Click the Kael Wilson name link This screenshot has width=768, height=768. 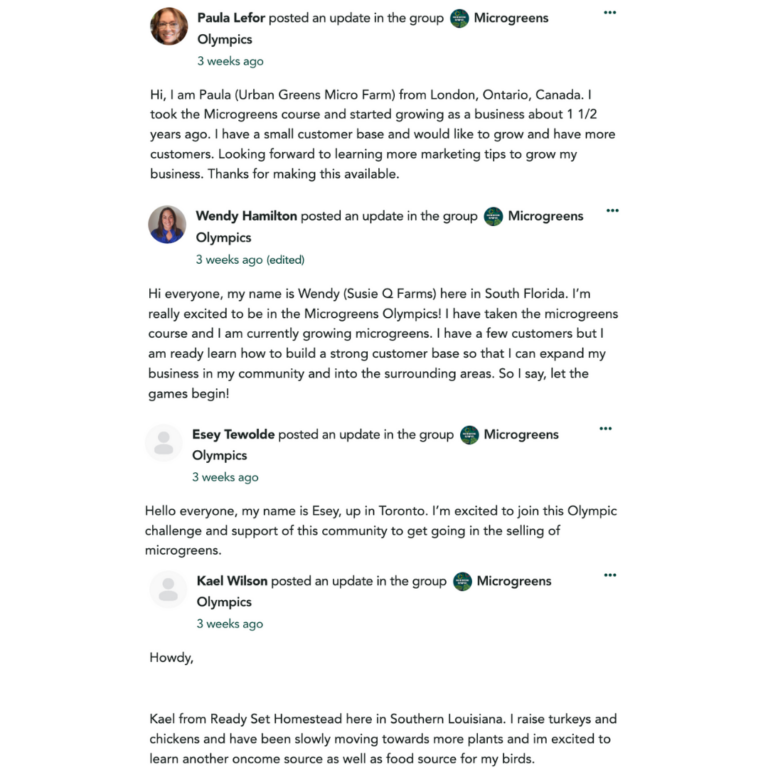point(232,581)
